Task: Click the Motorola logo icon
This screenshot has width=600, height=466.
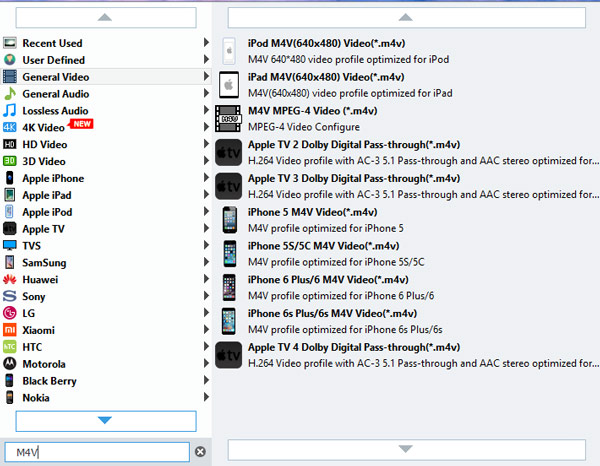Action: coord(10,364)
